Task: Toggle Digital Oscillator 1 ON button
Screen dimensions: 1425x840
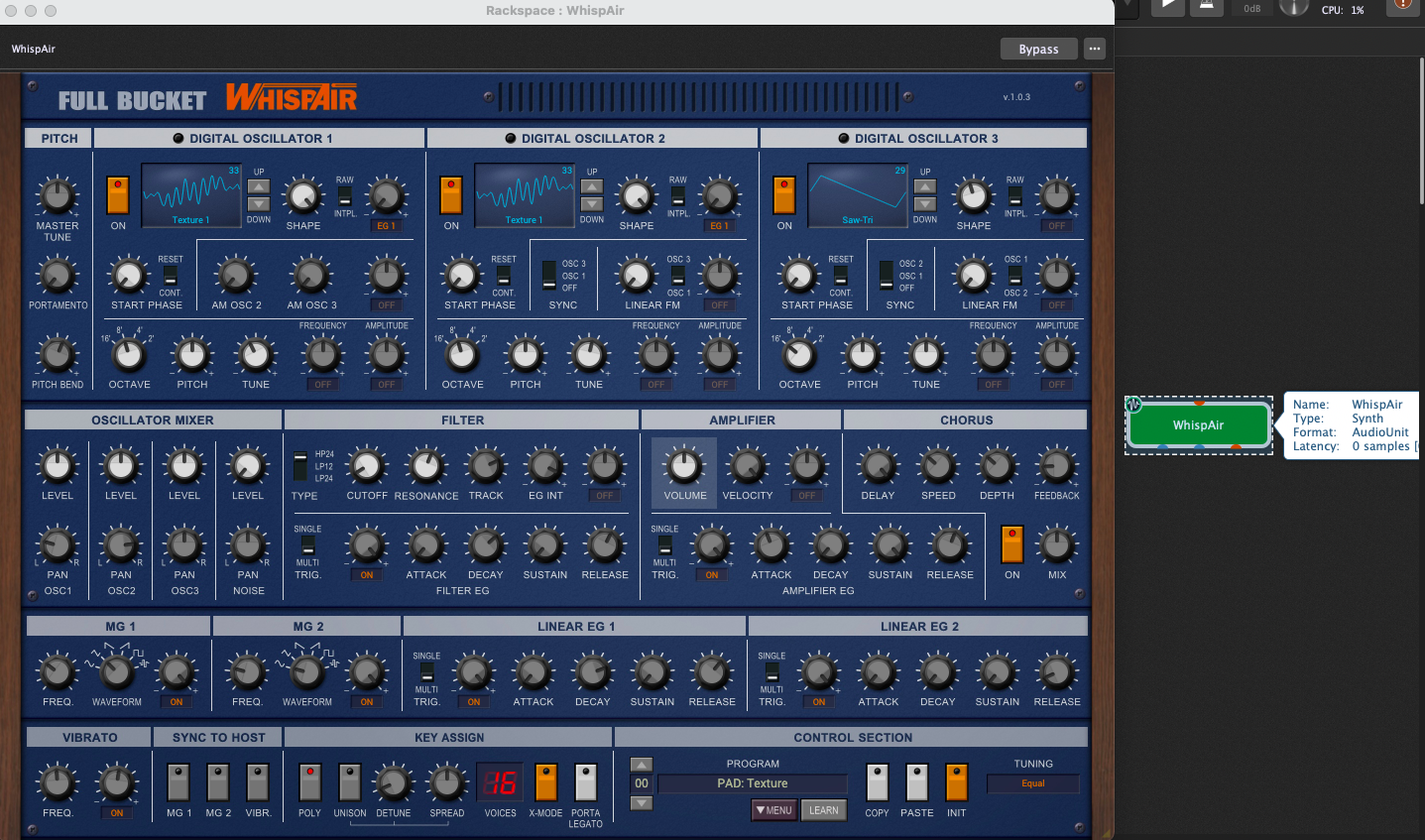Action: (118, 195)
